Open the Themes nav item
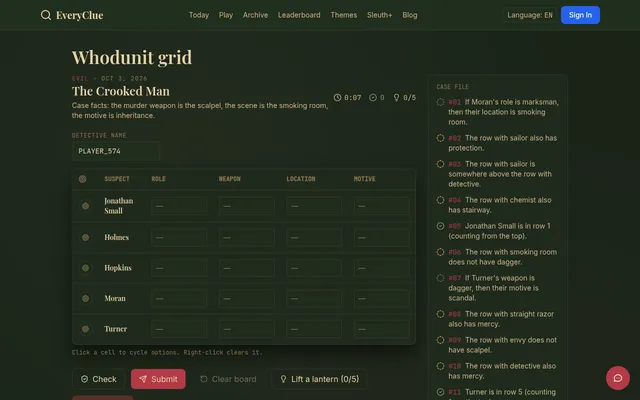Viewport: 640px width, 400px height. tap(344, 15)
